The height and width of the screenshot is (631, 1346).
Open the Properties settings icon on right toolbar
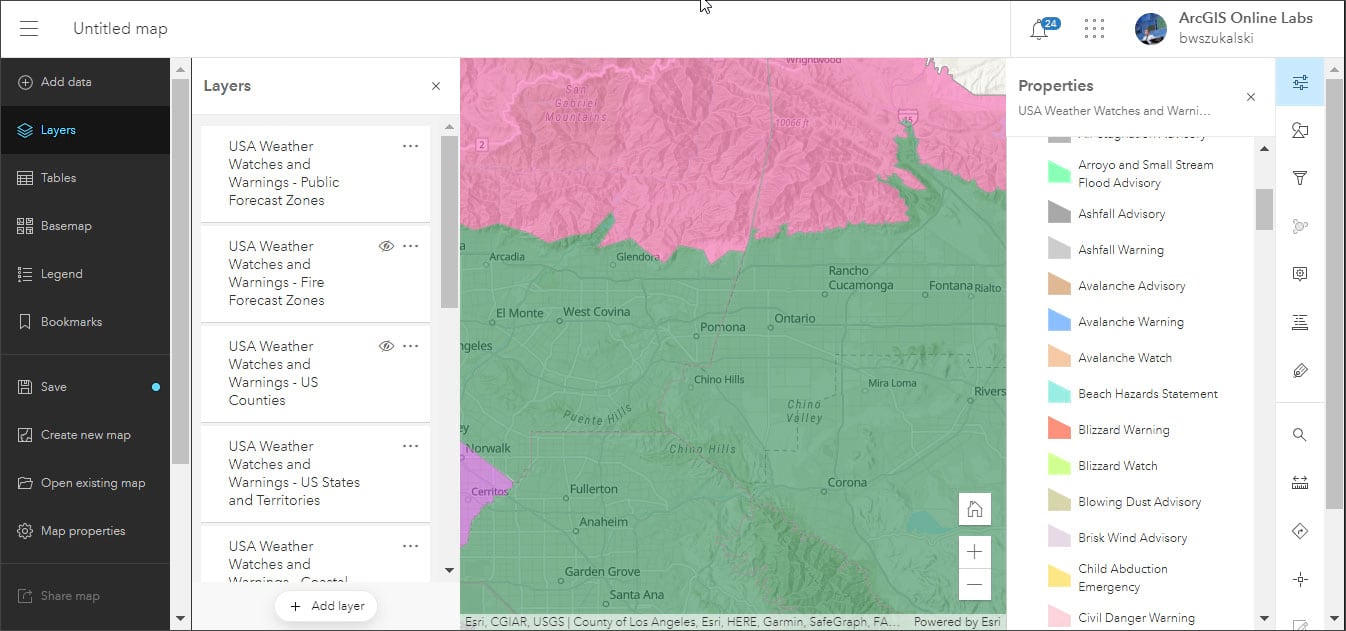(x=1300, y=82)
